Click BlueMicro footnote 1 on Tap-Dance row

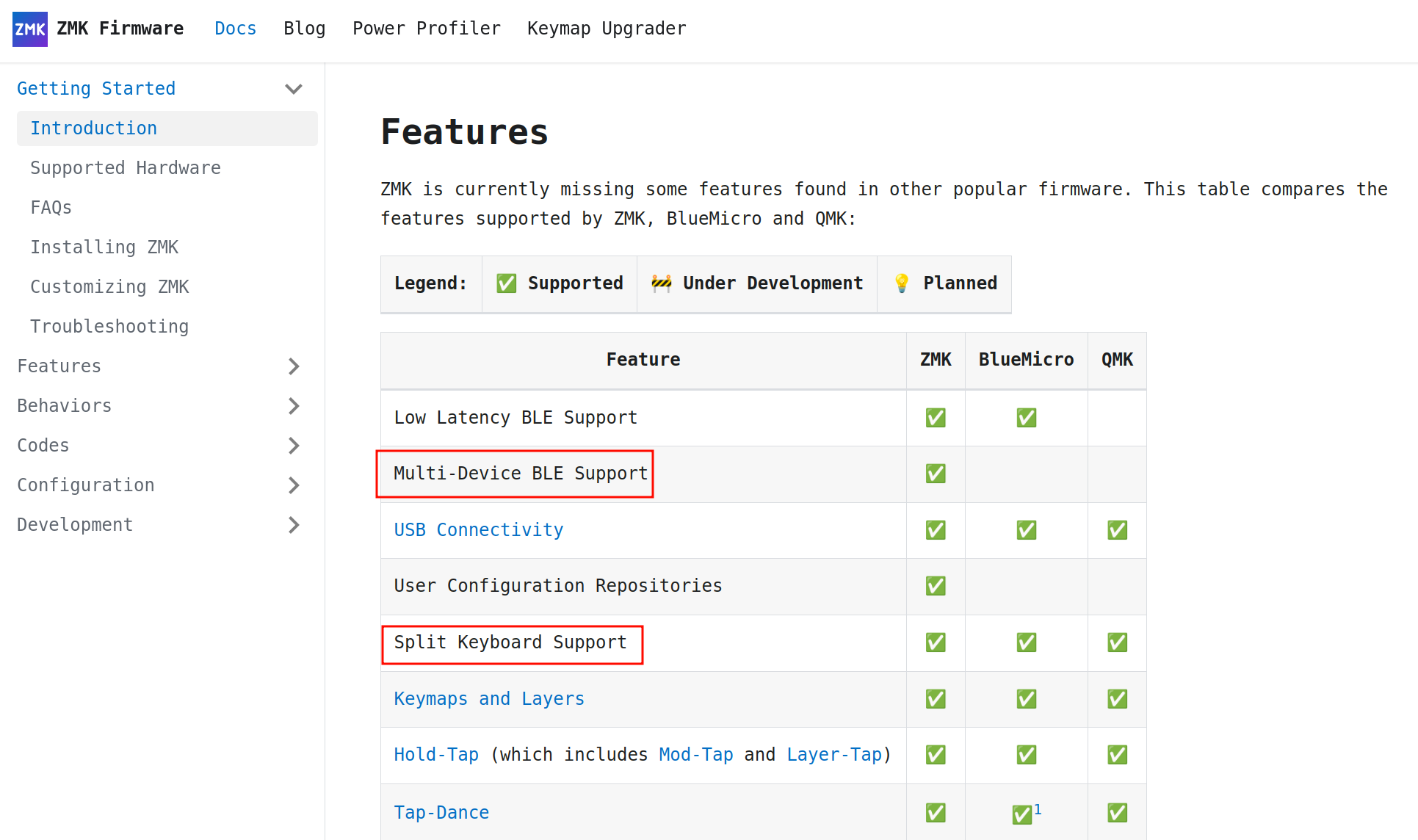pos(1038,809)
